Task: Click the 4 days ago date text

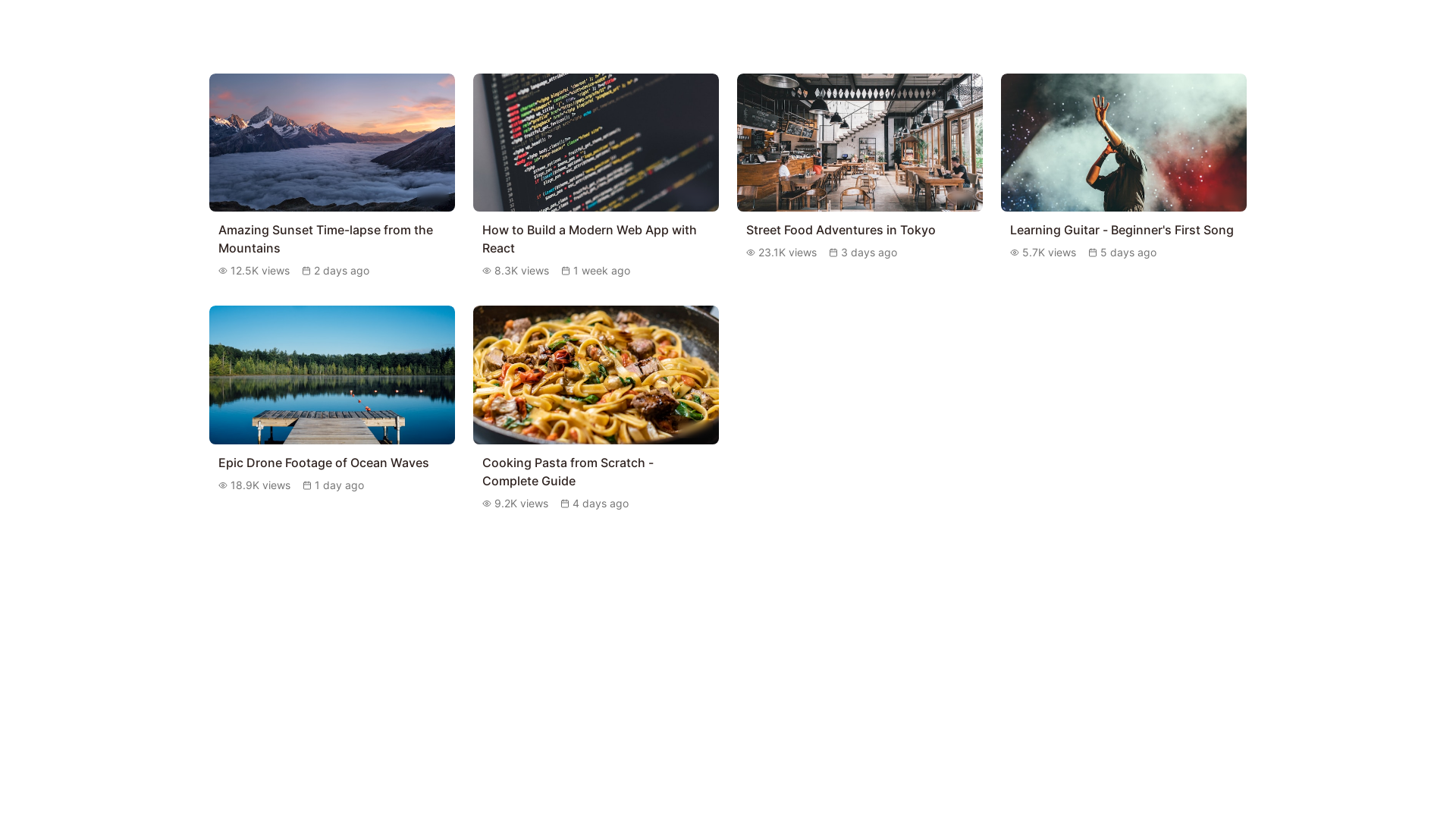Action: point(601,504)
